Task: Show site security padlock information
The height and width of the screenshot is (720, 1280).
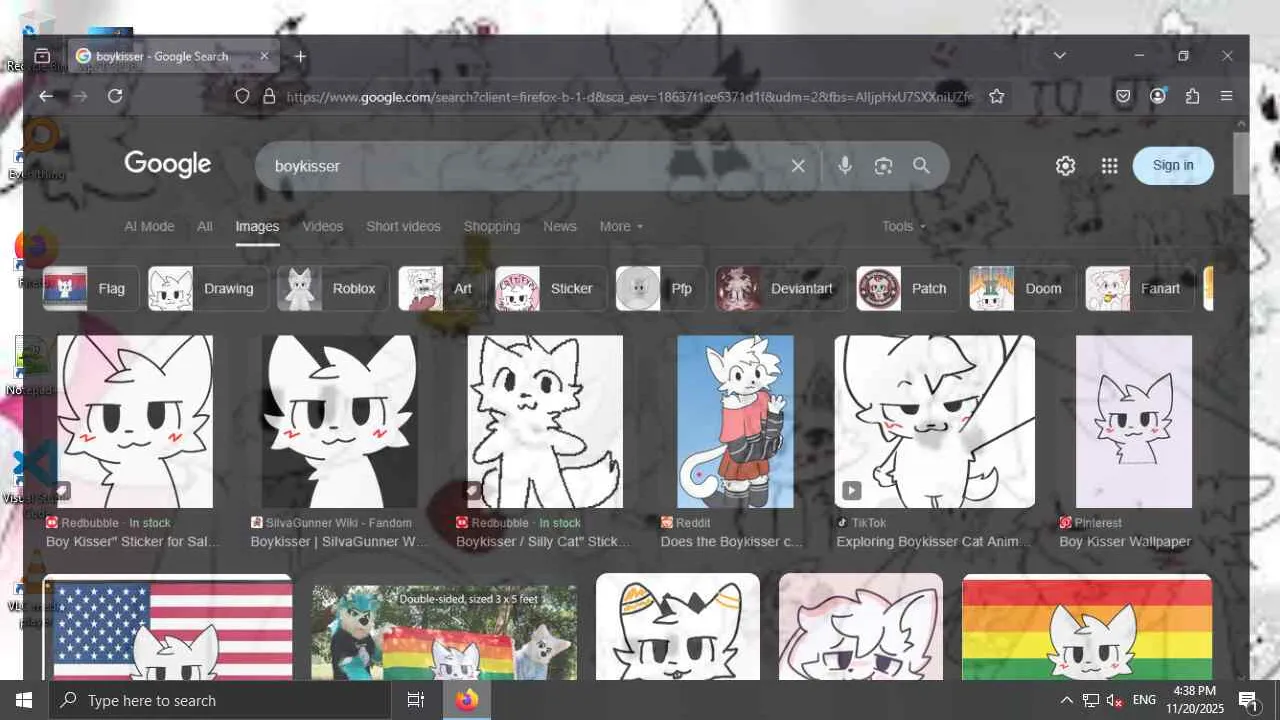Action: (x=268, y=96)
